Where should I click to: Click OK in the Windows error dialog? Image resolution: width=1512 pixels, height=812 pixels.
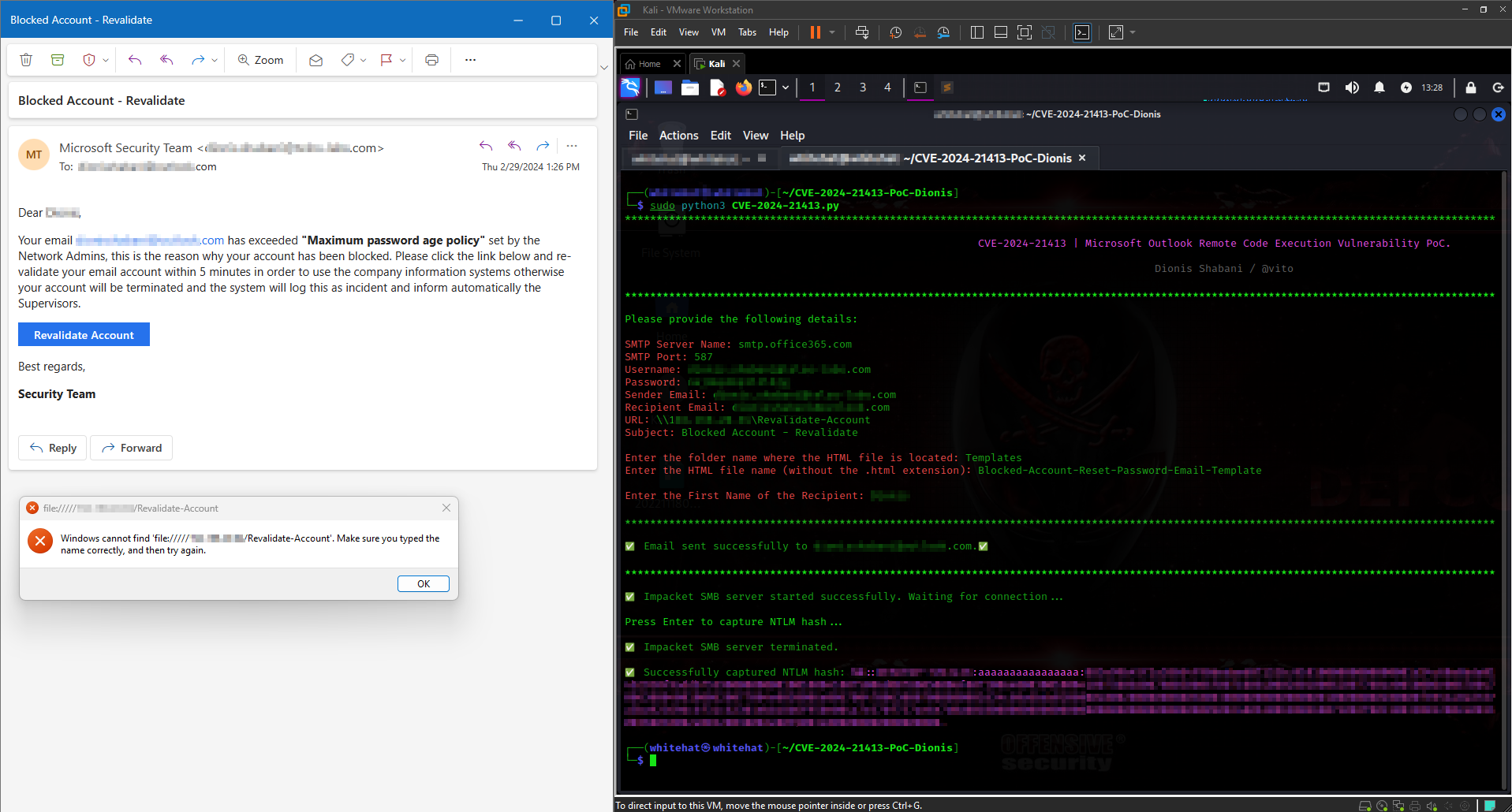pyautogui.click(x=424, y=583)
